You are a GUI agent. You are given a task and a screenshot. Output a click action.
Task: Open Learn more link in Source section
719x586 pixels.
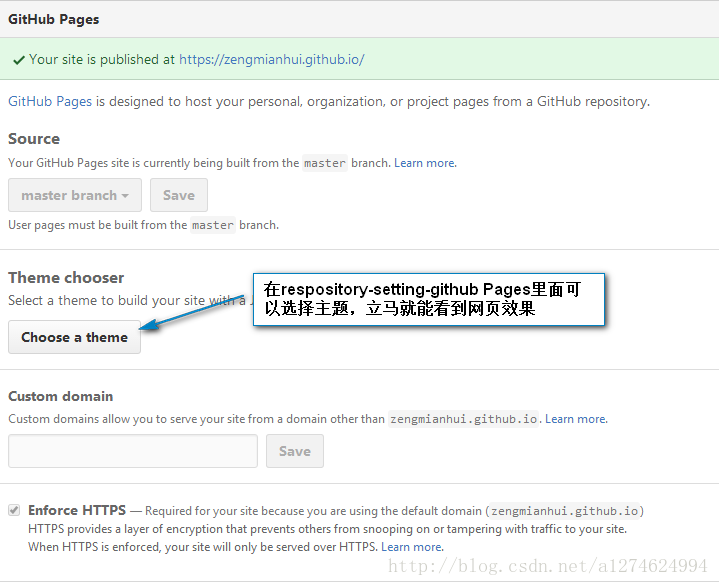[425, 163]
